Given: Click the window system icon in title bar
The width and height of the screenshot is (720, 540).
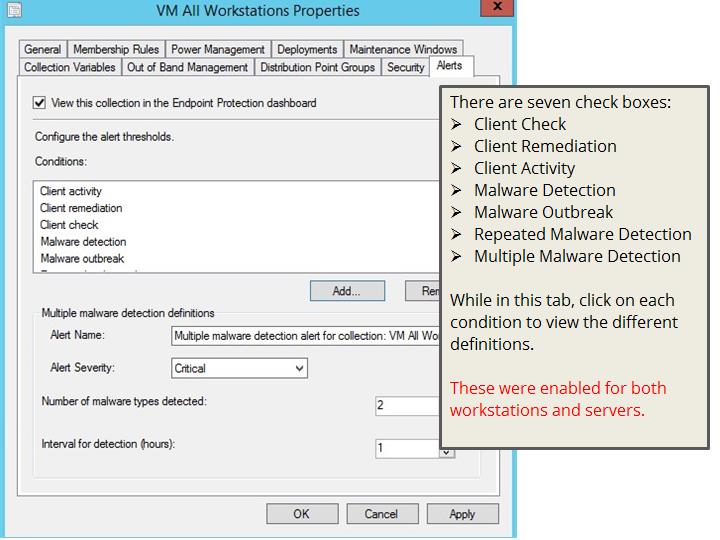Looking at the screenshot, I should pyautogui.click(x=12, y=9).
